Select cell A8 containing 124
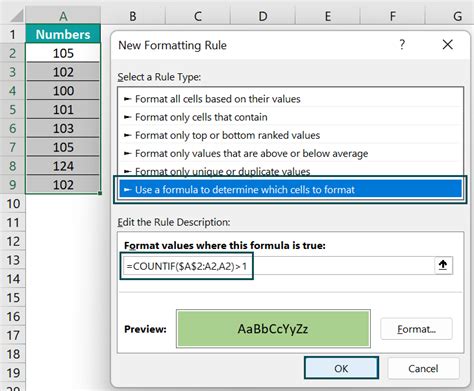 click(x=63, y=166)
